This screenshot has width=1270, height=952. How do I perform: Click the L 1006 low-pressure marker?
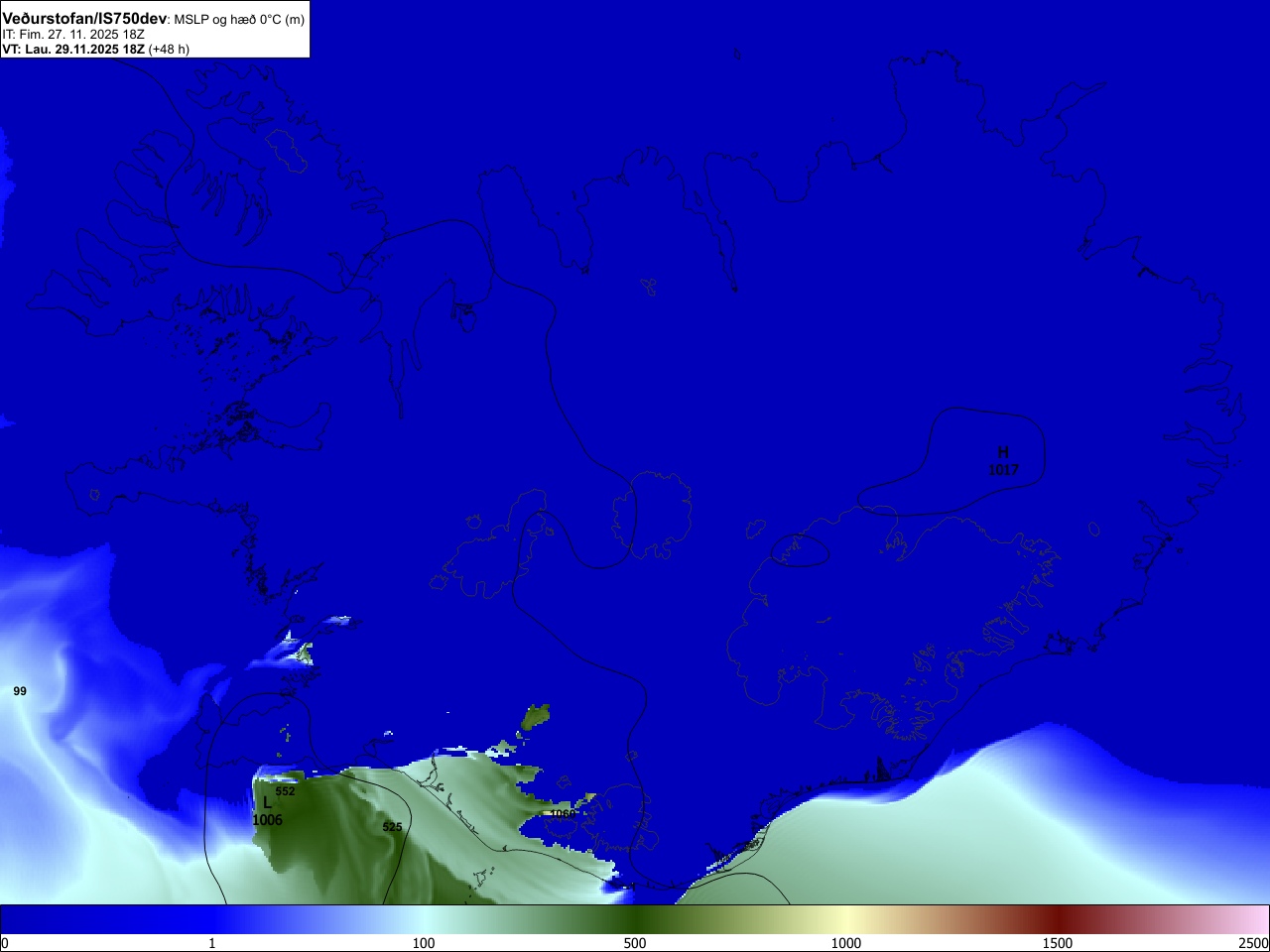pyautogui.click(x=267, y=811)
